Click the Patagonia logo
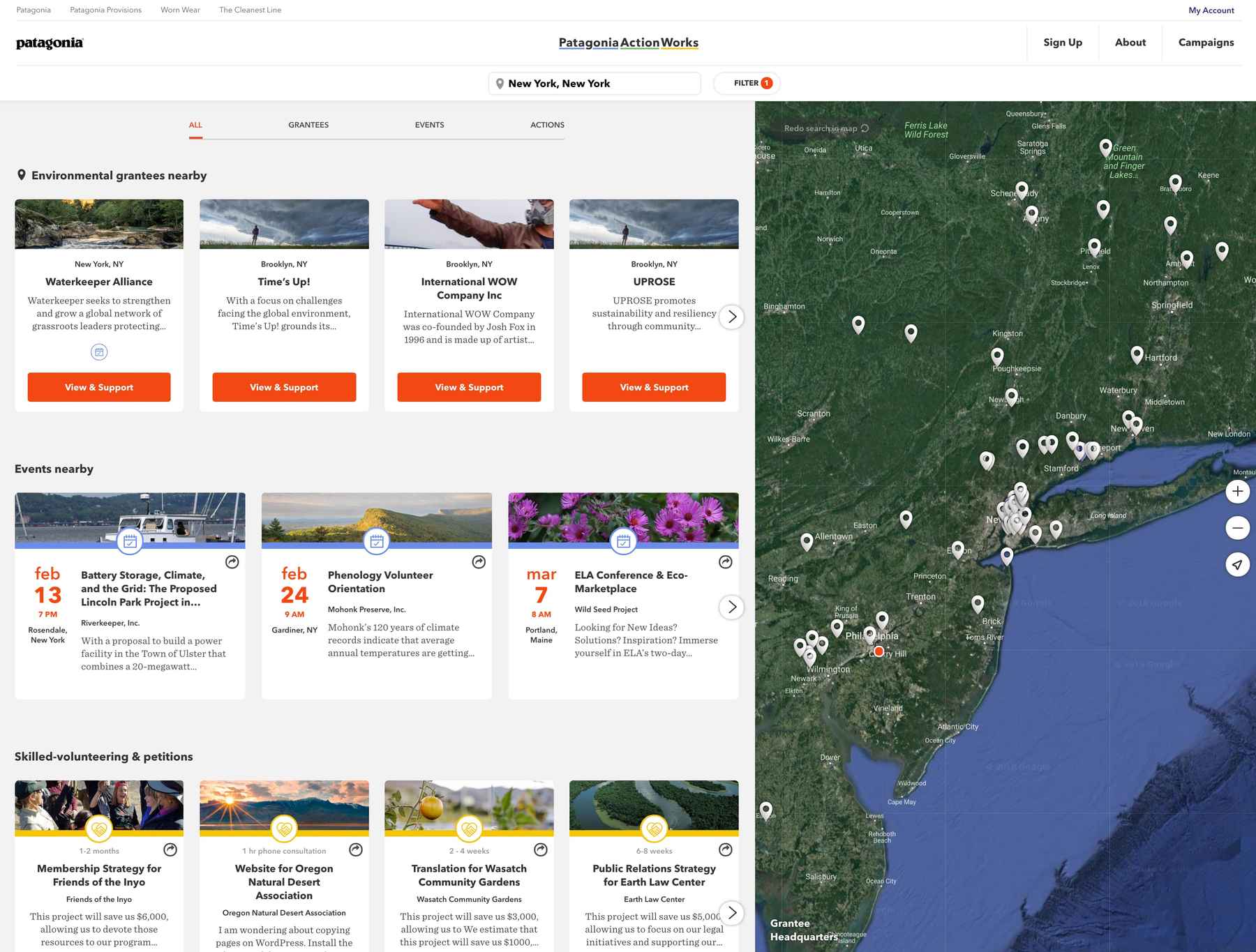Viewport: 1256px width, 952px height. tap(50, 43)
